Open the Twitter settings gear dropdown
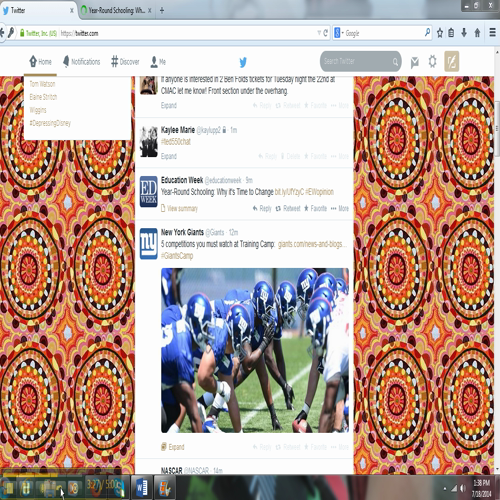The height and width of the screenshot is (500, 500). pos(432,62)
